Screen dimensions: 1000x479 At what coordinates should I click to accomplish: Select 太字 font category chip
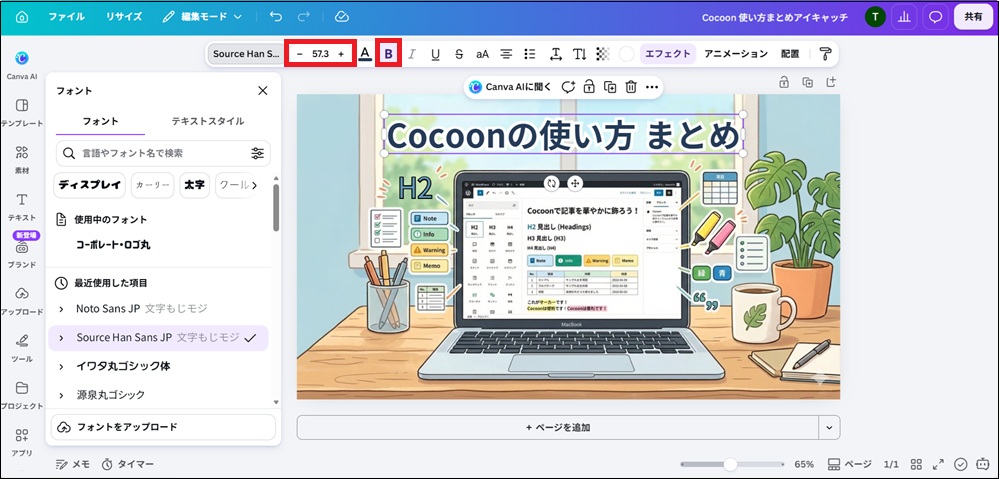point(195,185)
